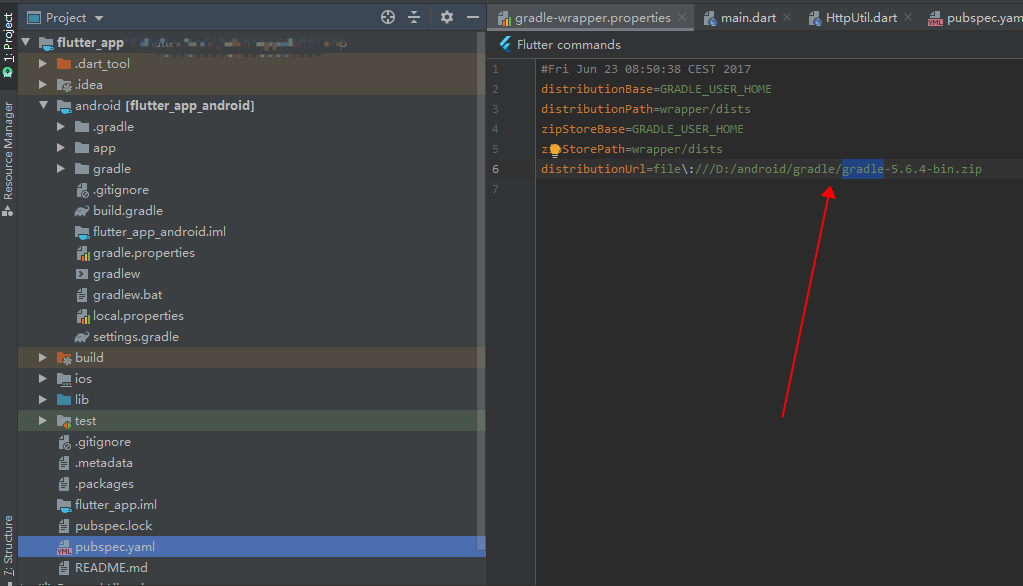Select gradlew.bat file
The image size is (1023, 586).
tap(127, 294)
